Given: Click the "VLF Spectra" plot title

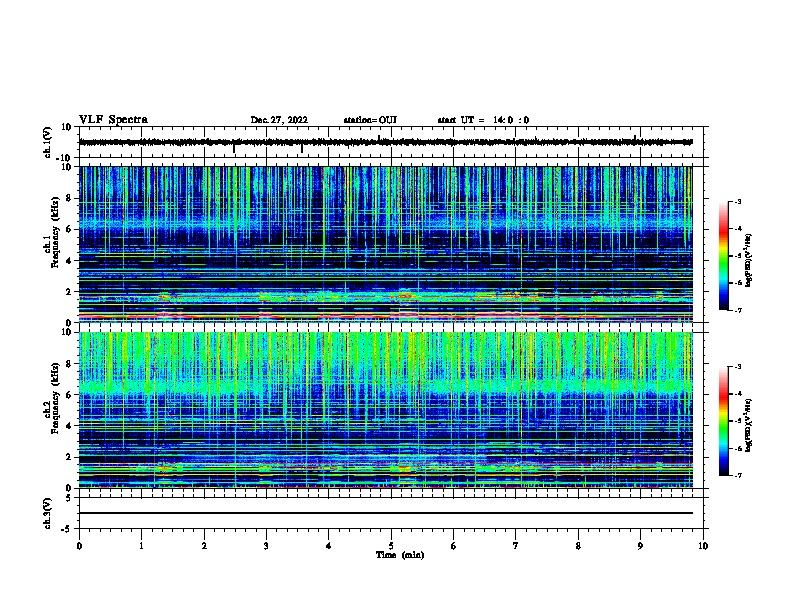Looking at the screenshot, I should (x=113, y=120).
